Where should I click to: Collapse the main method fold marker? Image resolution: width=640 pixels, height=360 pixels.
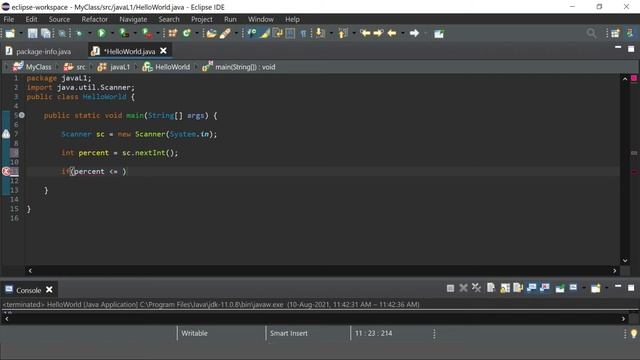(x=22, y=116)
